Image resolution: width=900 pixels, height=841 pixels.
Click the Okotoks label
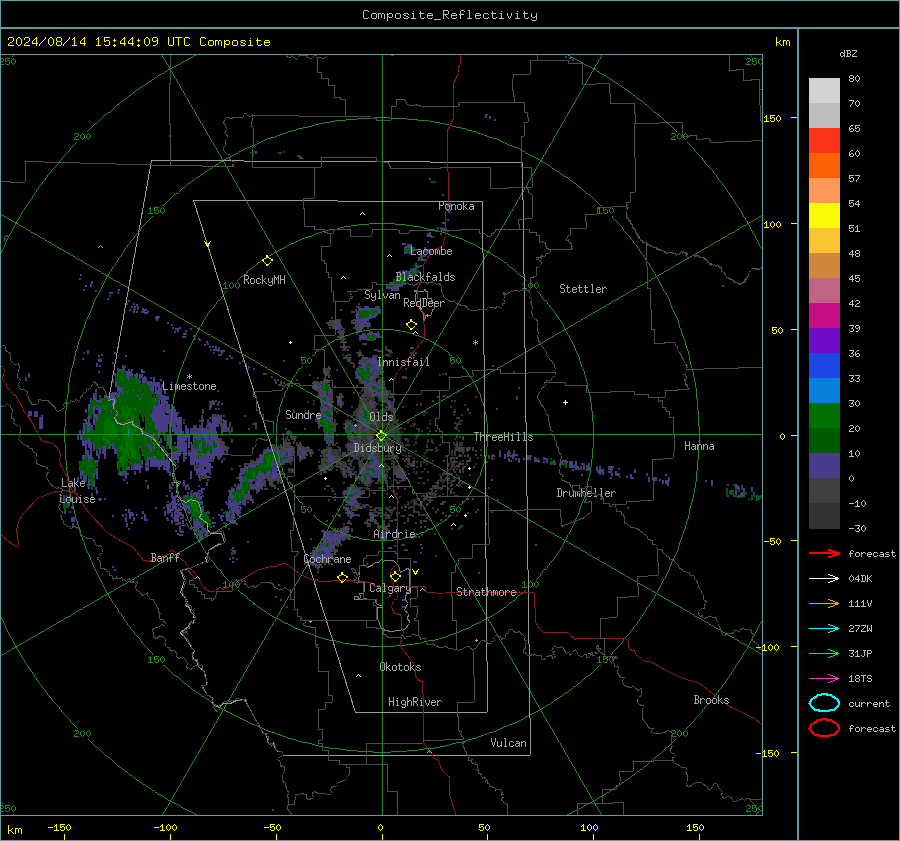point(400,667)
